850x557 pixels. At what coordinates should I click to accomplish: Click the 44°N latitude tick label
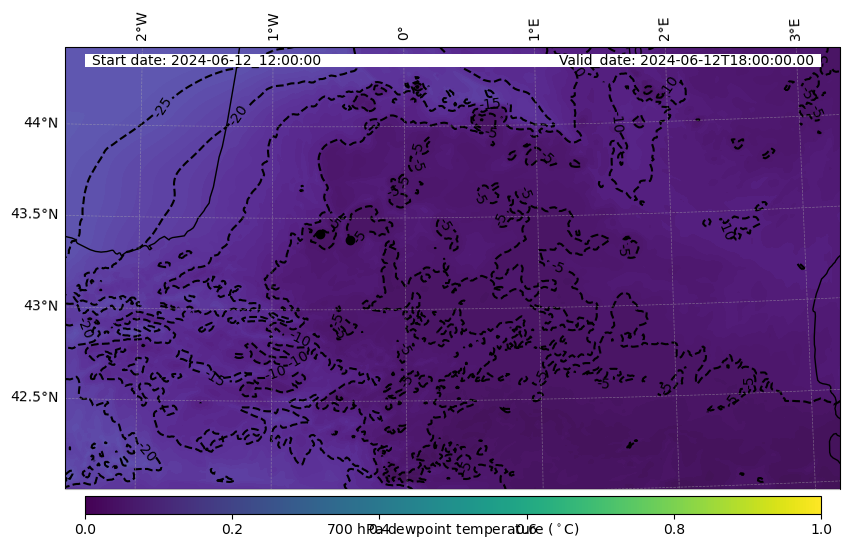coord(41,122)
